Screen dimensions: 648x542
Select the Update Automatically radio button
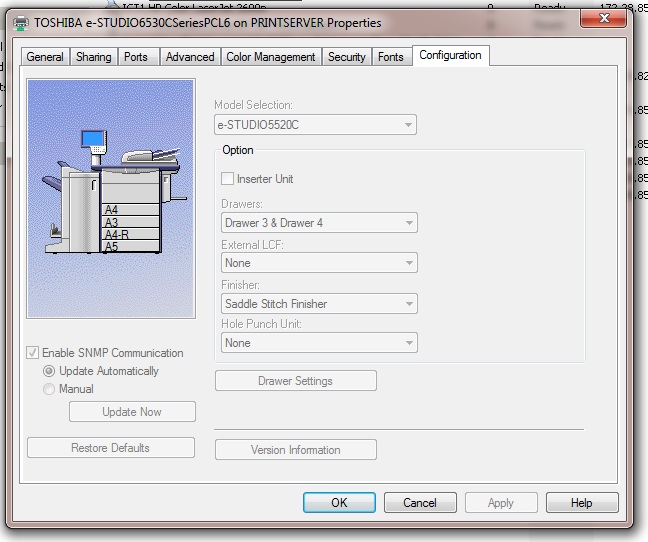pos(49,371)
